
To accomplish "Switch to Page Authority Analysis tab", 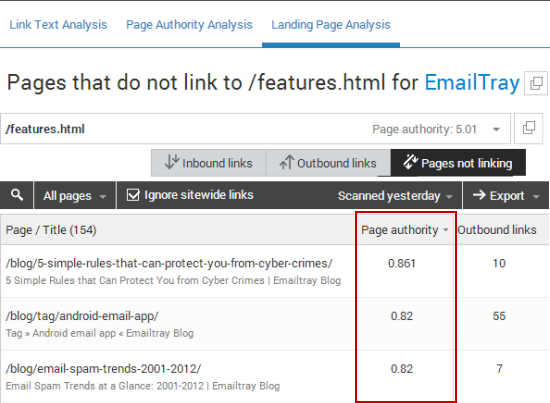I will tap(189, 25).
